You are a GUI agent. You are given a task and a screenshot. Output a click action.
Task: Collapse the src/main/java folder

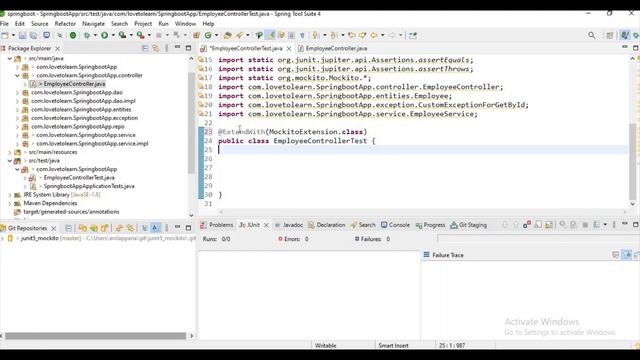10,58
